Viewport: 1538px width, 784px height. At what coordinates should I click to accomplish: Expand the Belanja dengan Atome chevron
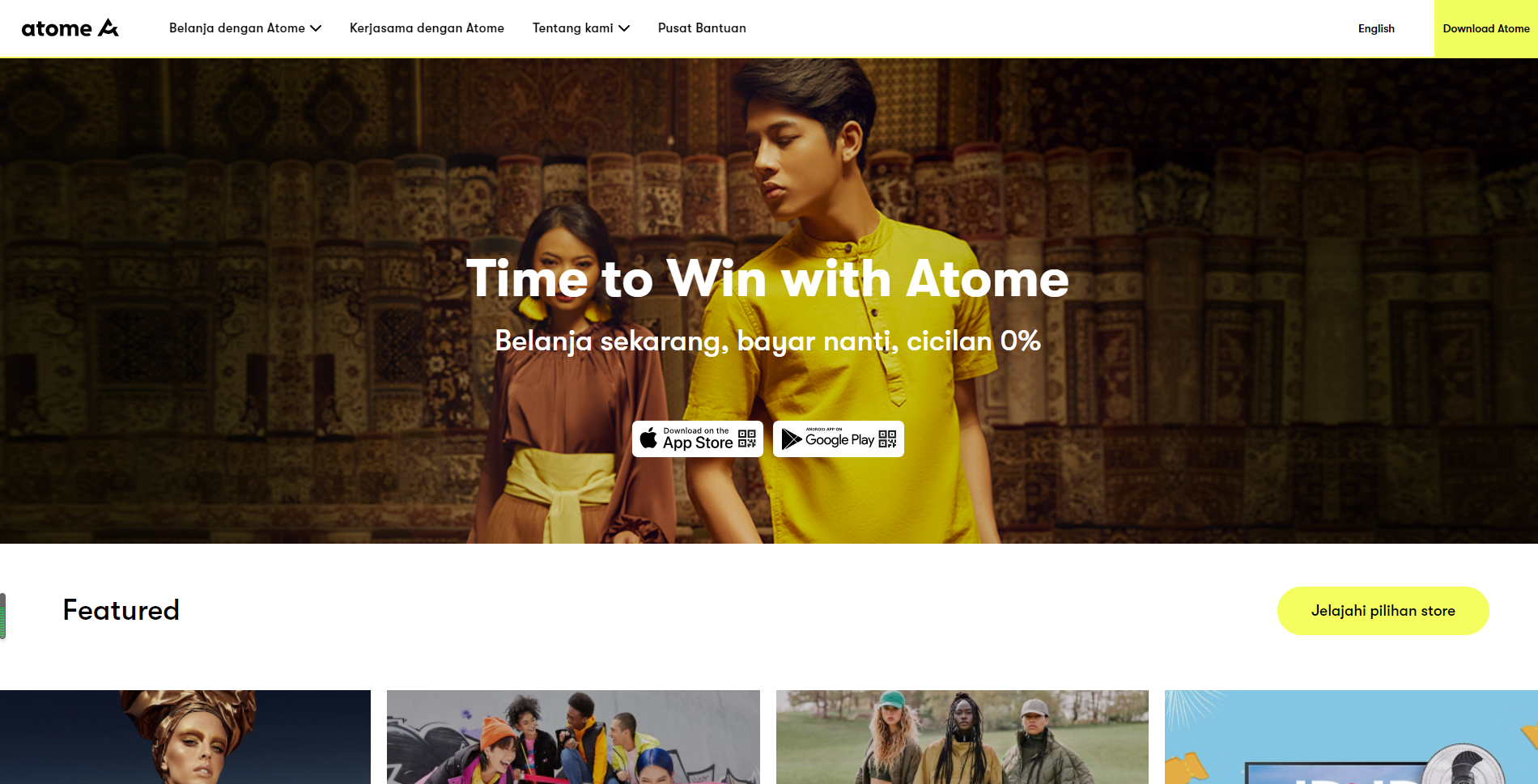point(316,28)
